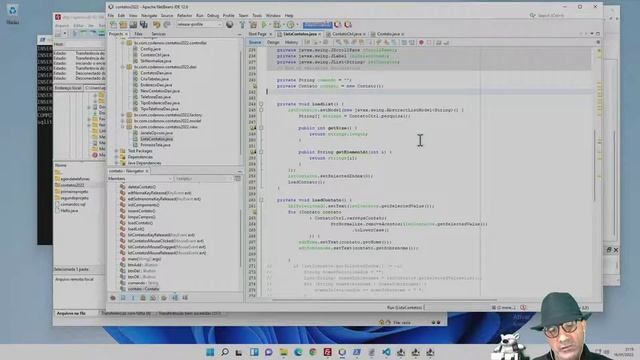640x360 pixels.
Task: Click the globe browser icon in toolbar
Action: click(x=230, y=25)
